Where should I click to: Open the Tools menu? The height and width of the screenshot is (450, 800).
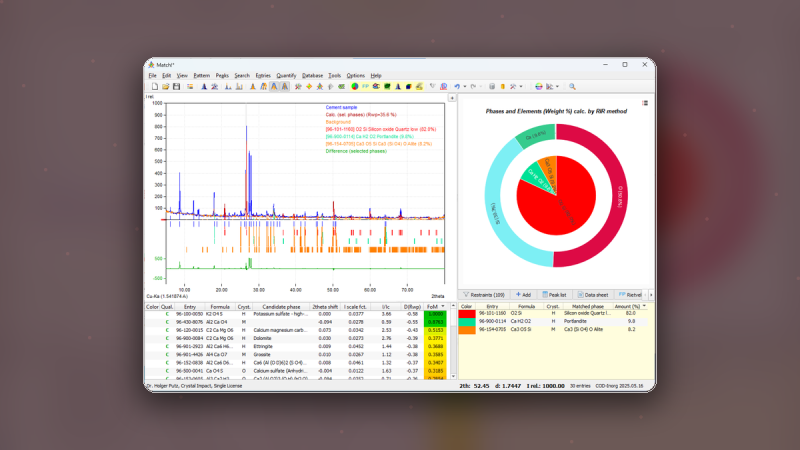[334, 76]
